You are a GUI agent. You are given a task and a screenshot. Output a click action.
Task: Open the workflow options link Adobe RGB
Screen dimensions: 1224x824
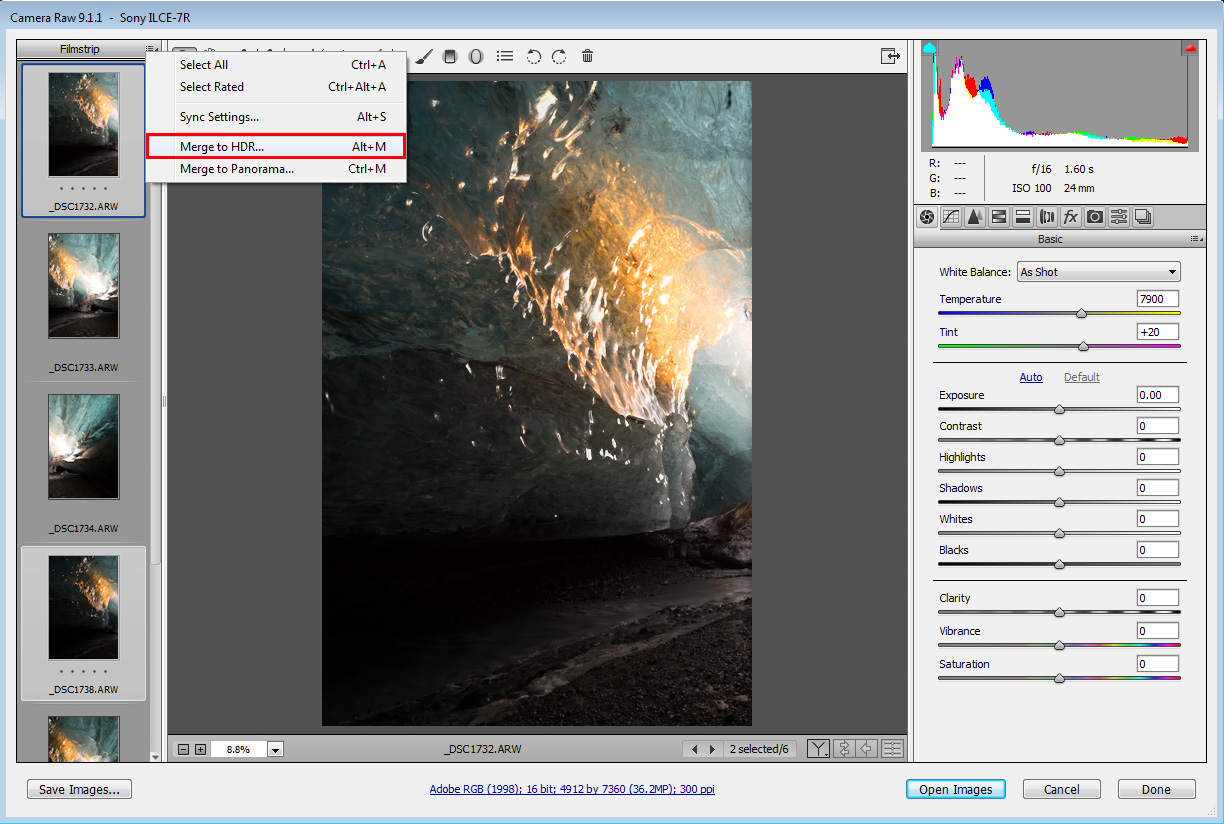pos(572,790)
